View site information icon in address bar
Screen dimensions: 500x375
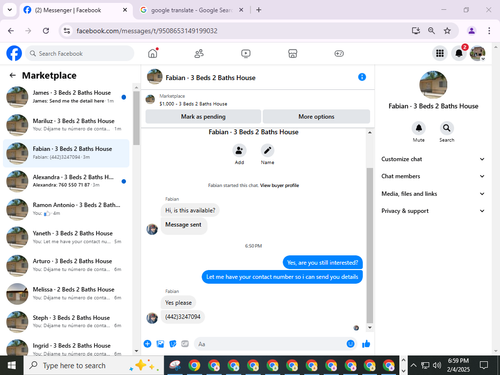tap(67, 31)
